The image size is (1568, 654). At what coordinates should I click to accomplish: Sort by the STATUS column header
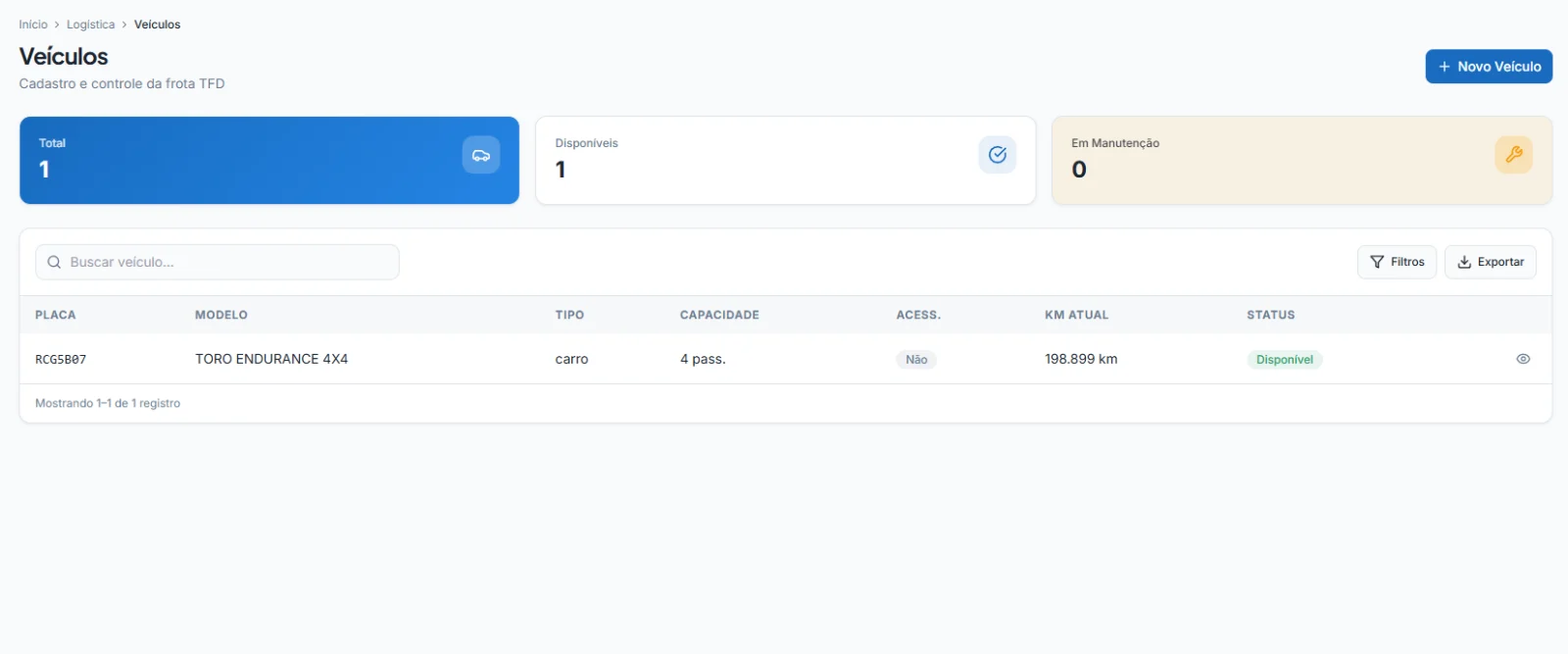pyautogui.click(x=1271, y=315)
